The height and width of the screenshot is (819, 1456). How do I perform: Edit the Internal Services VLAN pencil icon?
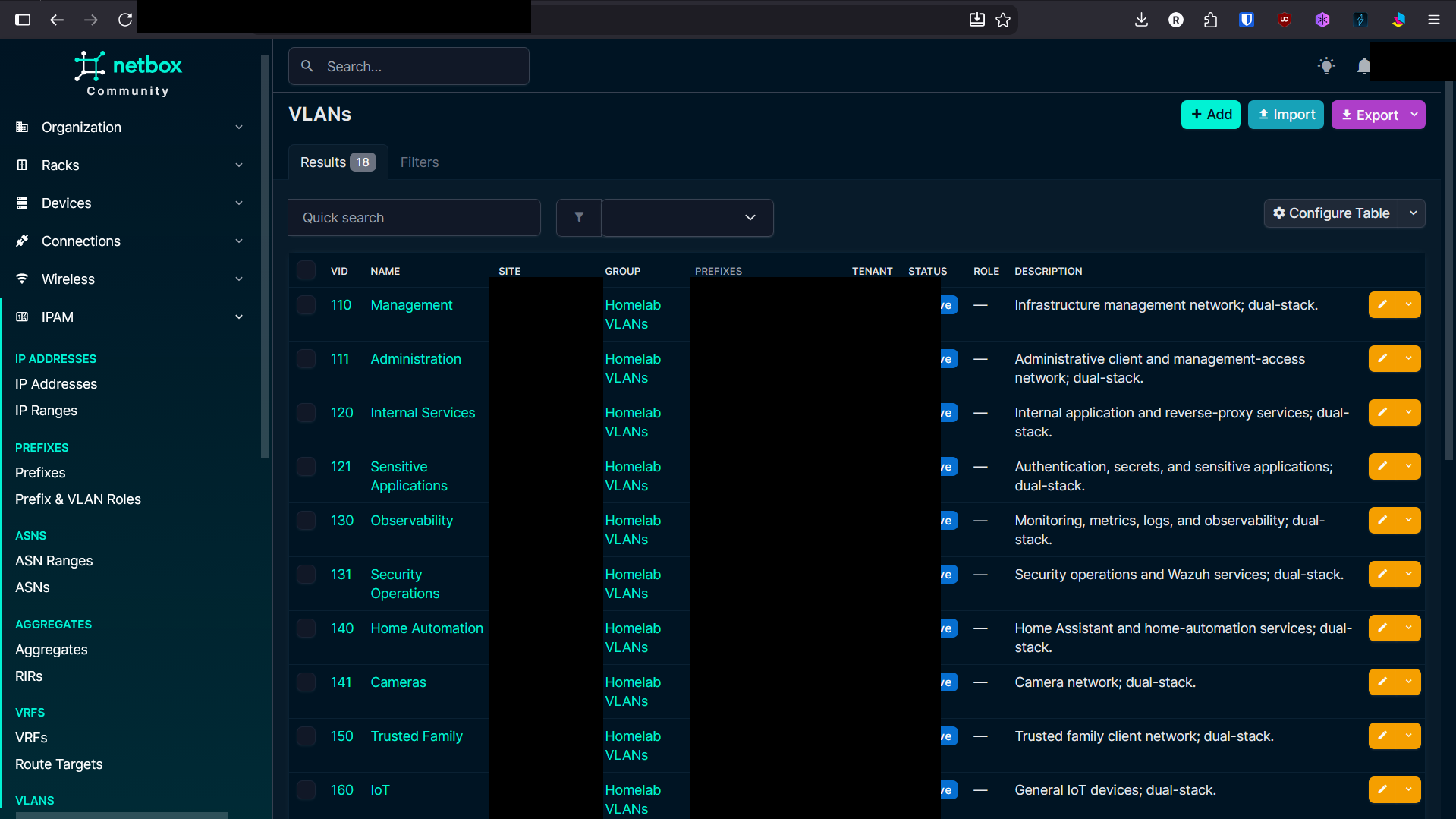tap(1382, 413)
